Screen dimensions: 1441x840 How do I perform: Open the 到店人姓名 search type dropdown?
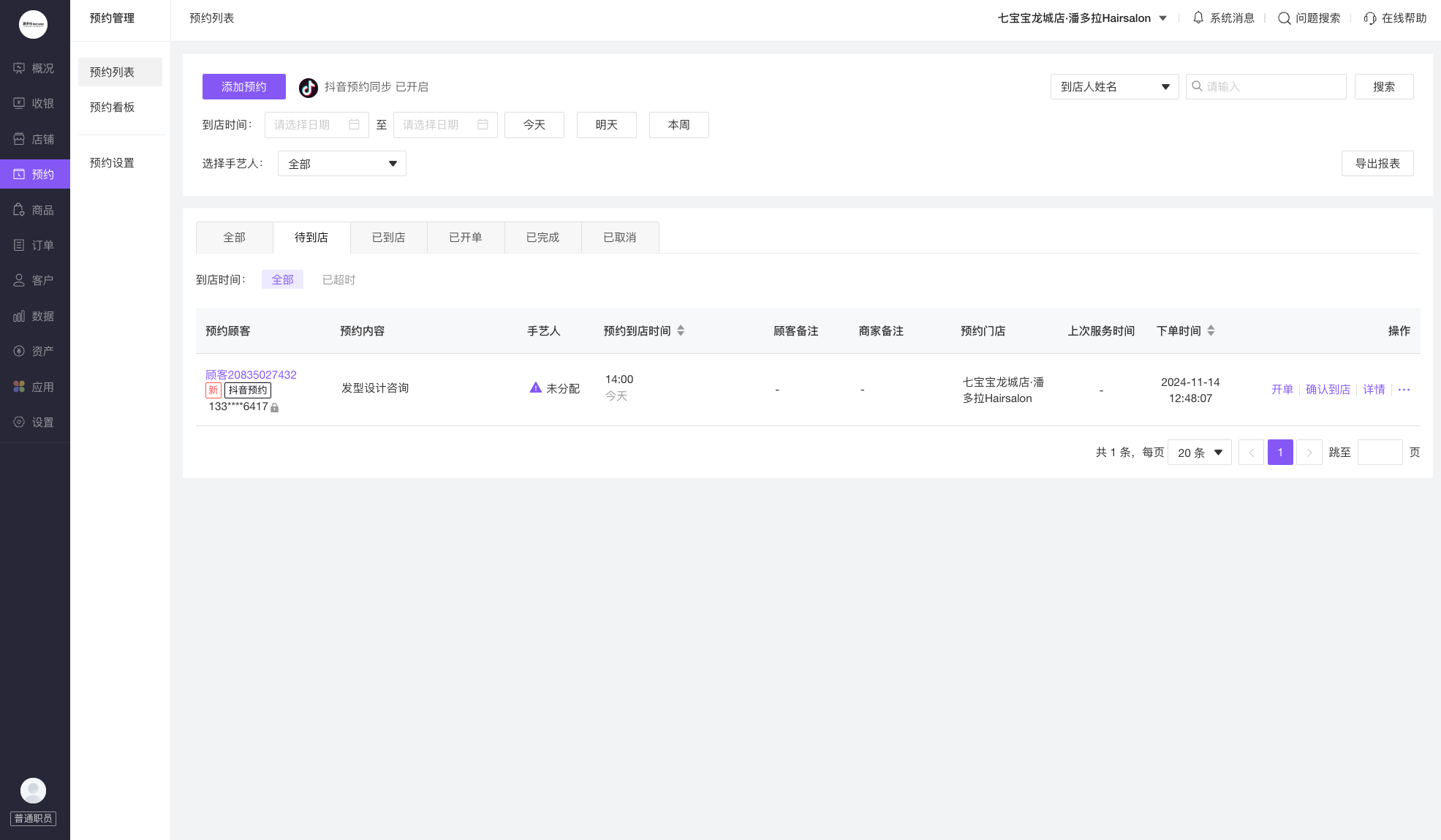coord(1114,86)
